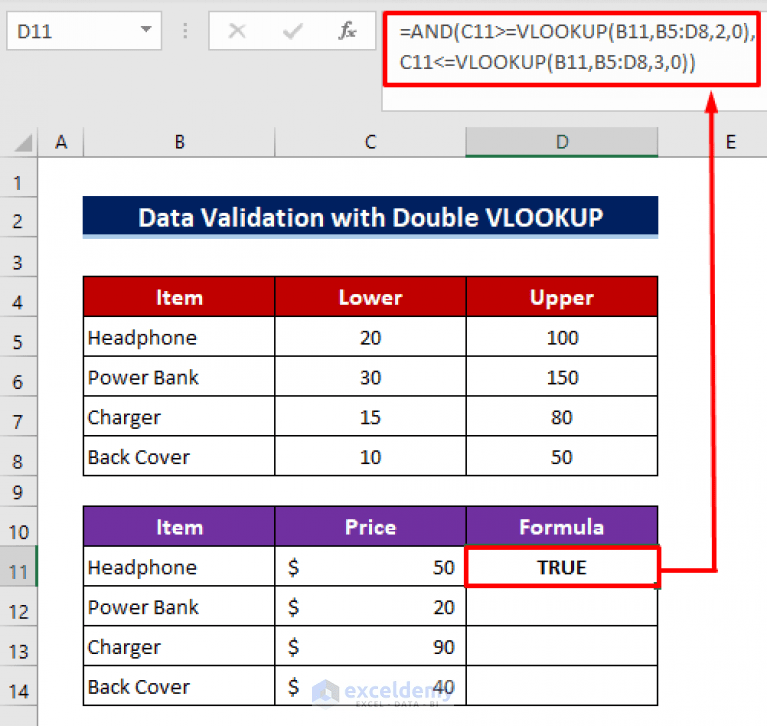Image resolution: width=767 pixels, height=726 pixels.
Task: Select empty Formula cell in Power Bank row
Action: [562, 607]
